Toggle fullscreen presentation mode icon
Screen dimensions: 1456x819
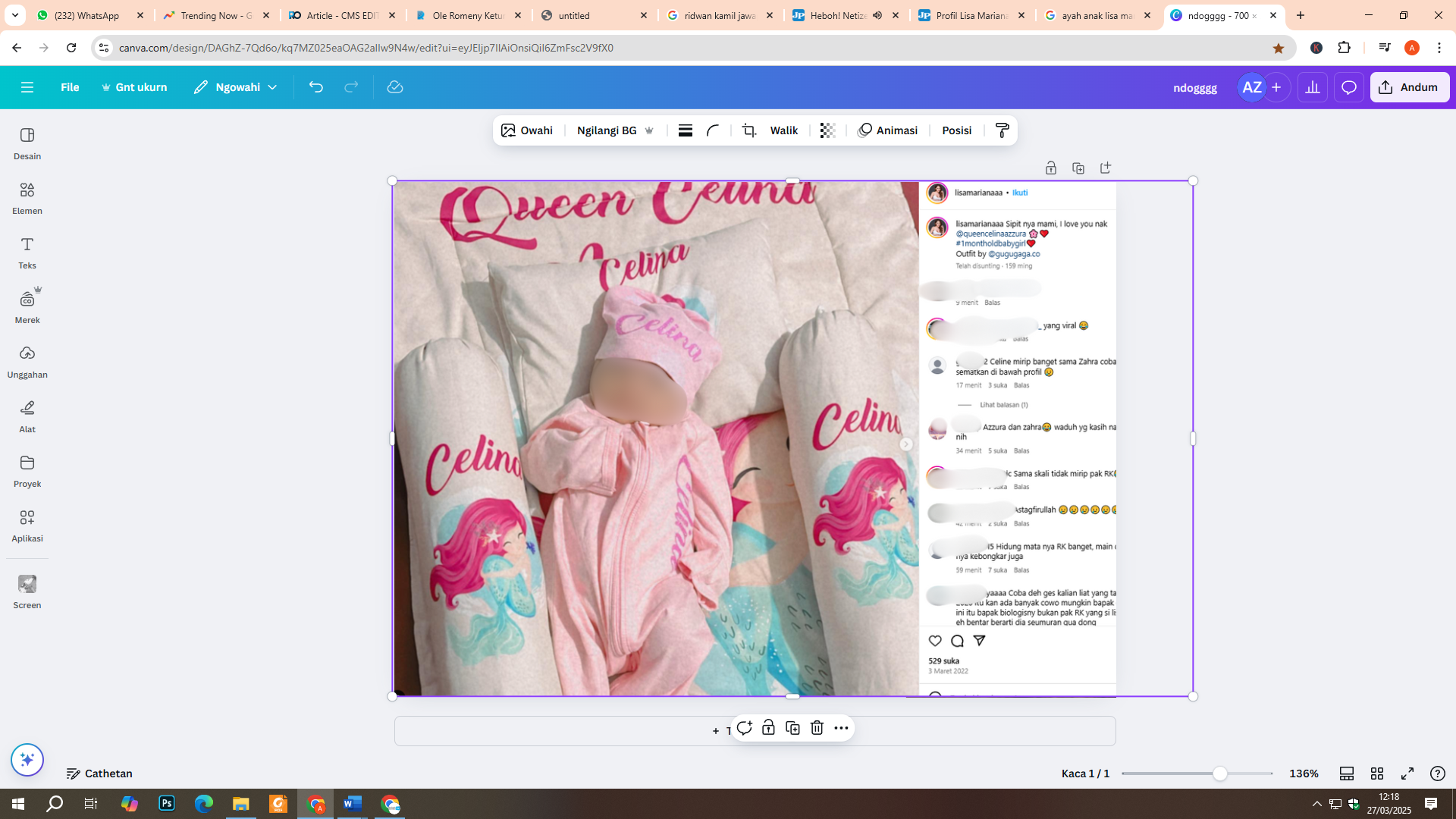pos(1407,773)
